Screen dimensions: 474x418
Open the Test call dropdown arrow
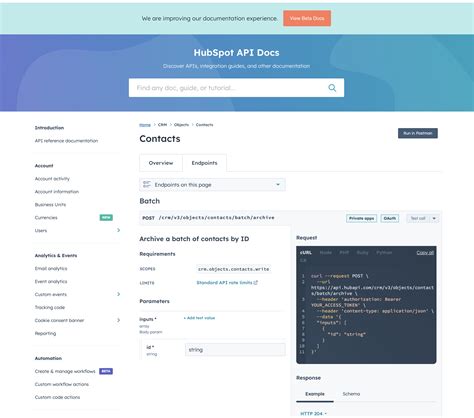click(434, 218)
